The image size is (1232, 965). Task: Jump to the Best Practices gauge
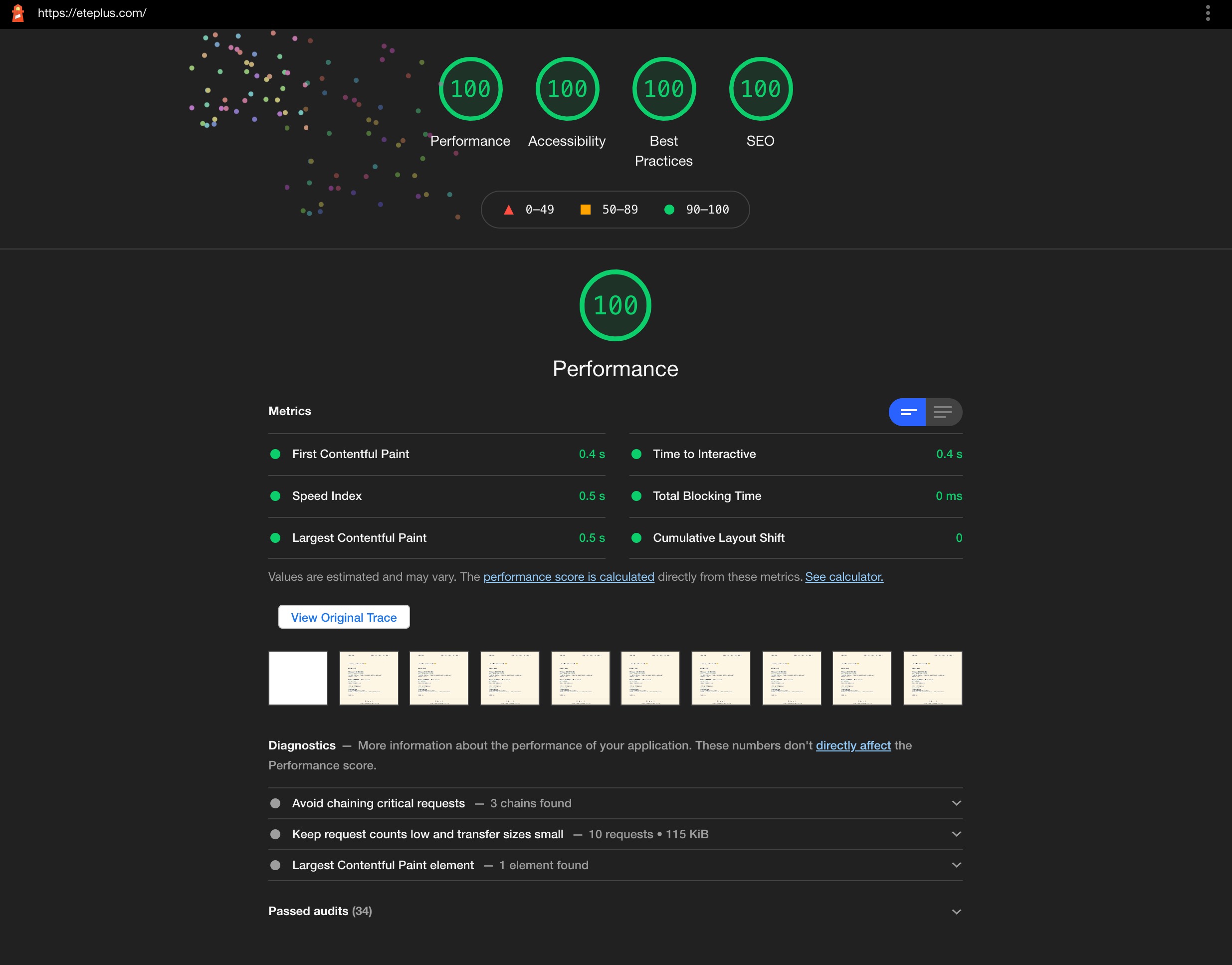663,89
